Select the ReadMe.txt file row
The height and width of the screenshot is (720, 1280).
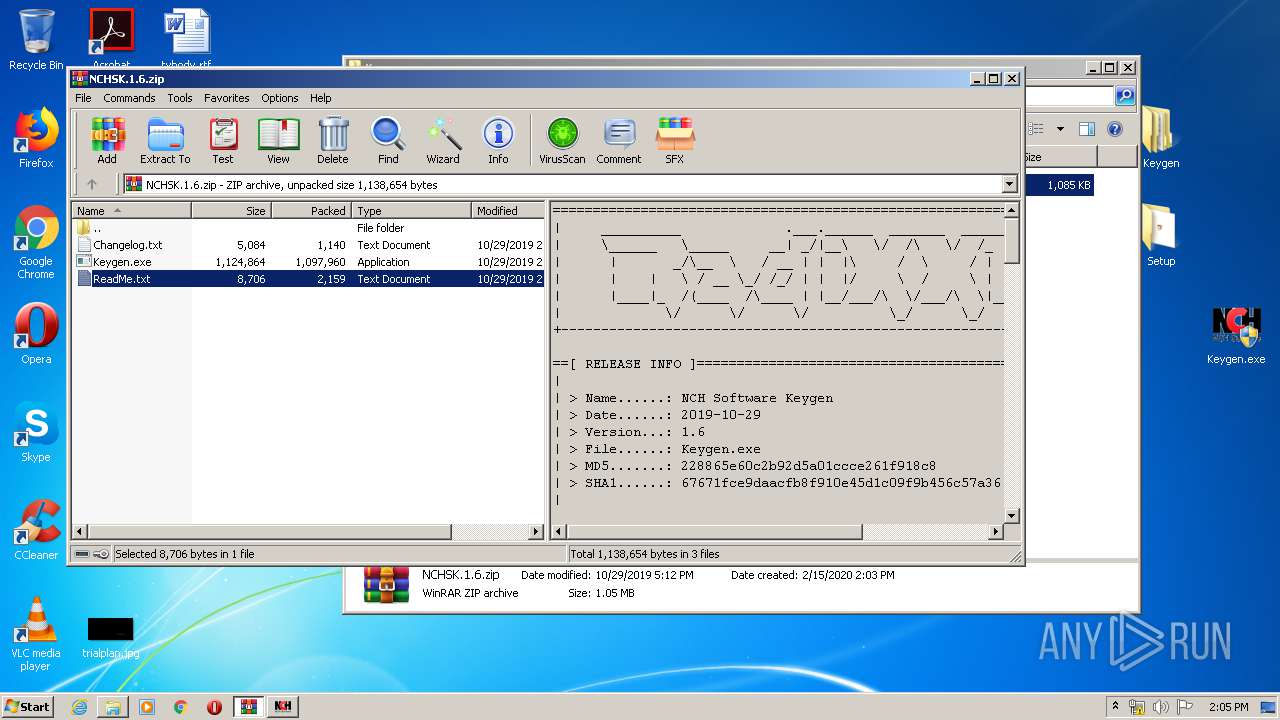coord(309,279)
